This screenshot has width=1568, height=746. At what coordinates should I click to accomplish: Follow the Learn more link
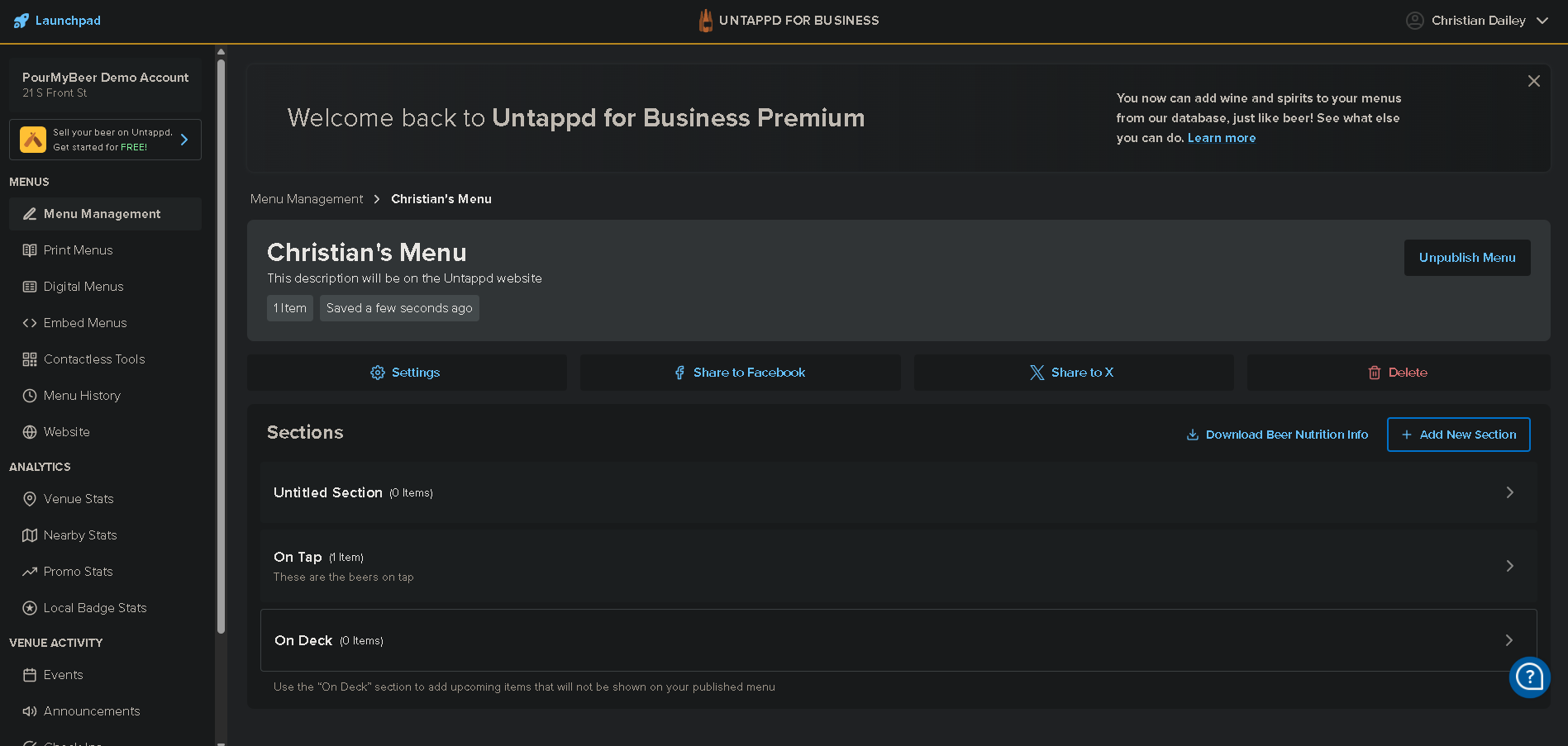click(x=1221, y=138)
